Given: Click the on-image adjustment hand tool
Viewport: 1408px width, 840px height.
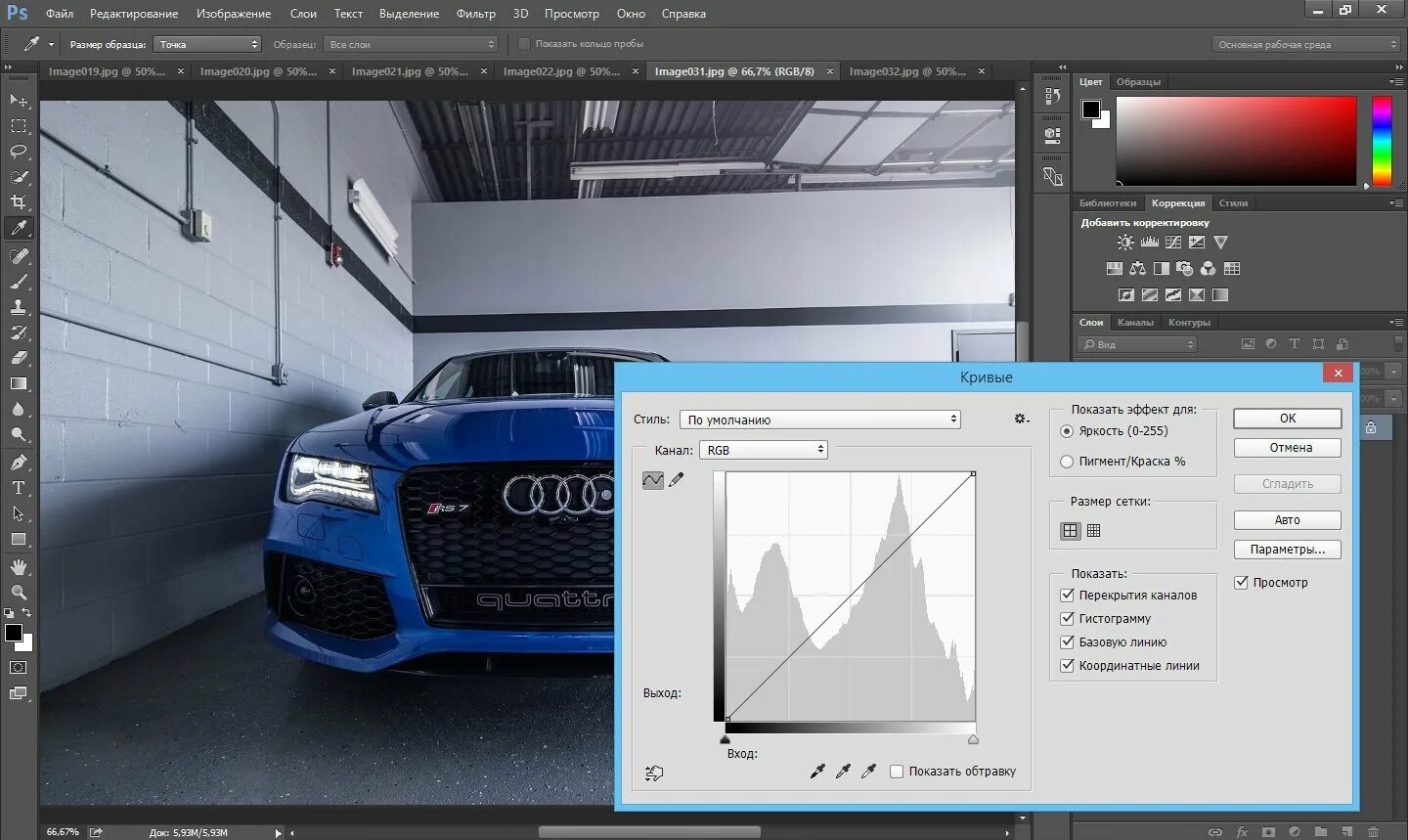Looking at the screenshot, I should 654,773.
